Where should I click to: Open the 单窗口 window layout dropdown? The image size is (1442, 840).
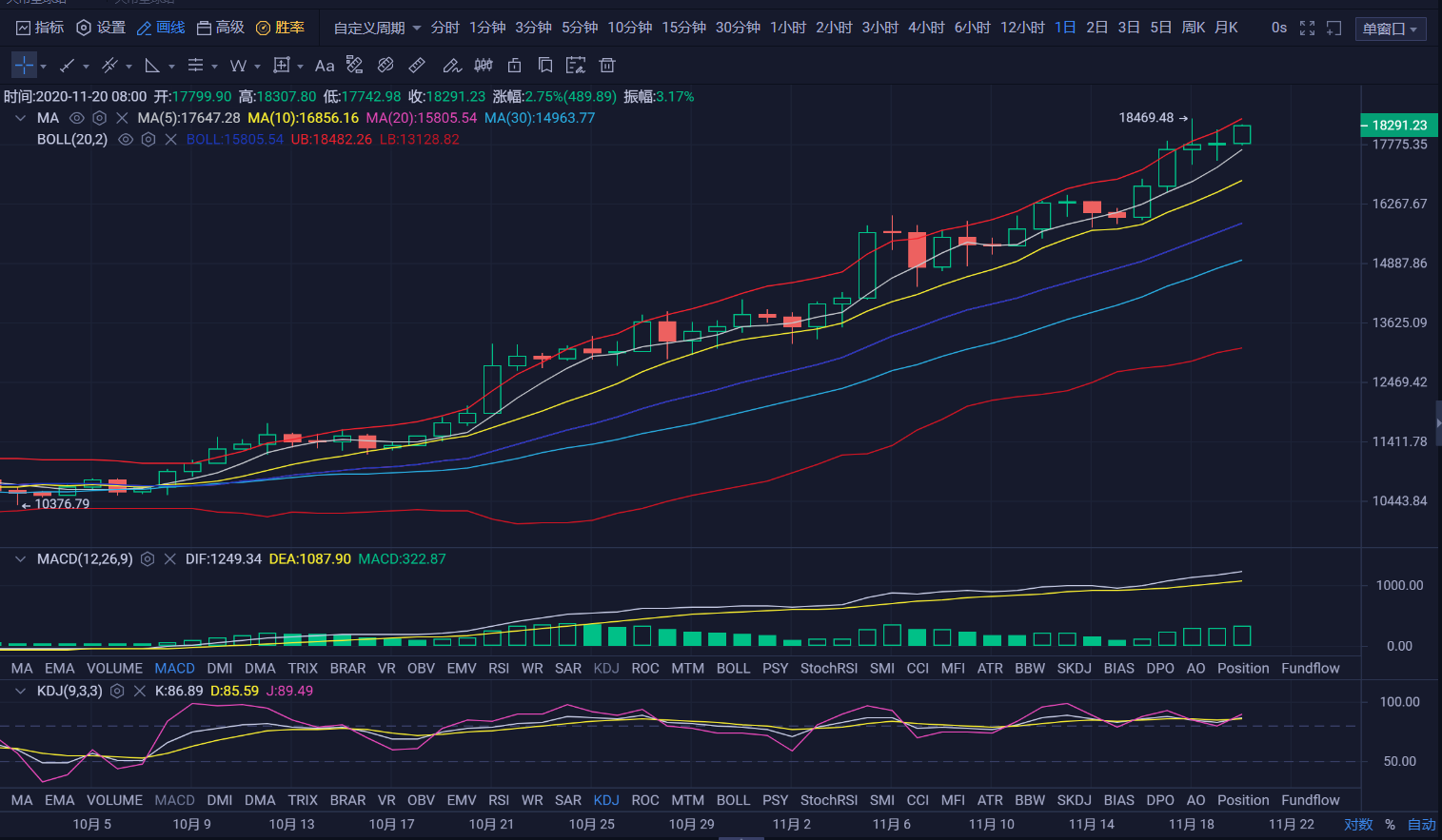pos(1391,29)
